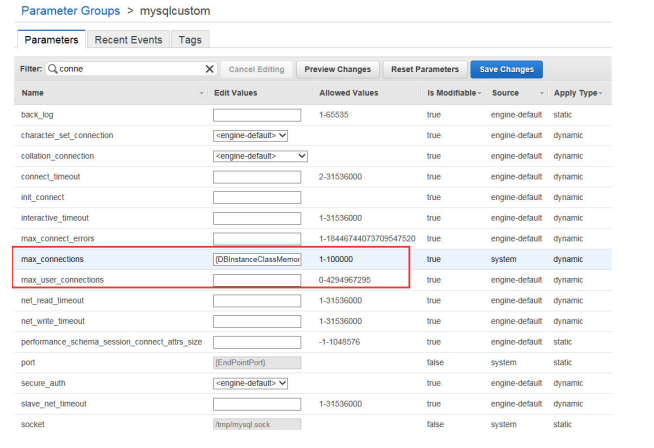Open the Name column sort arrow

201,93
